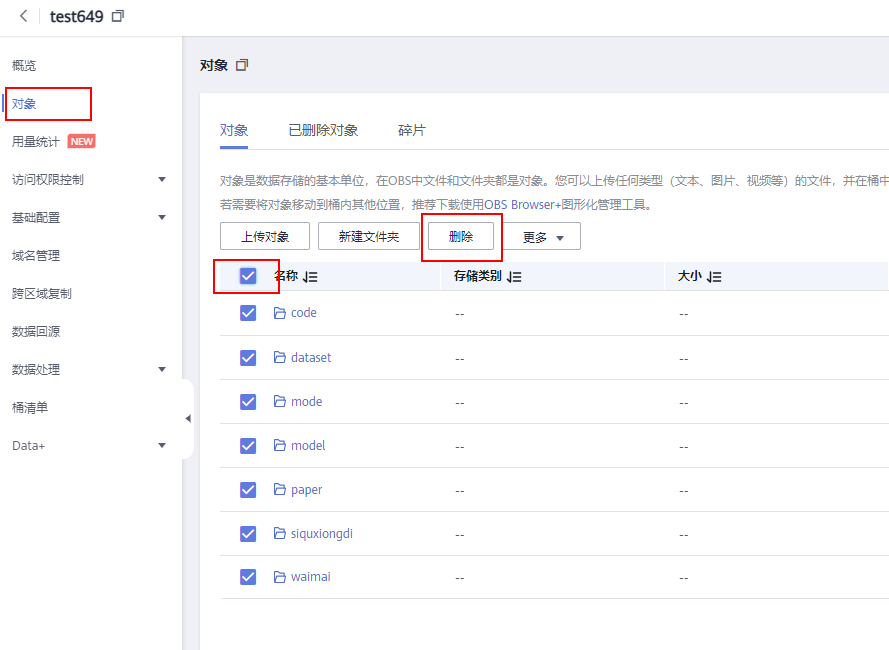
Task: Collapse the left sidebar with the arrow handle
Action: (188, 419)
